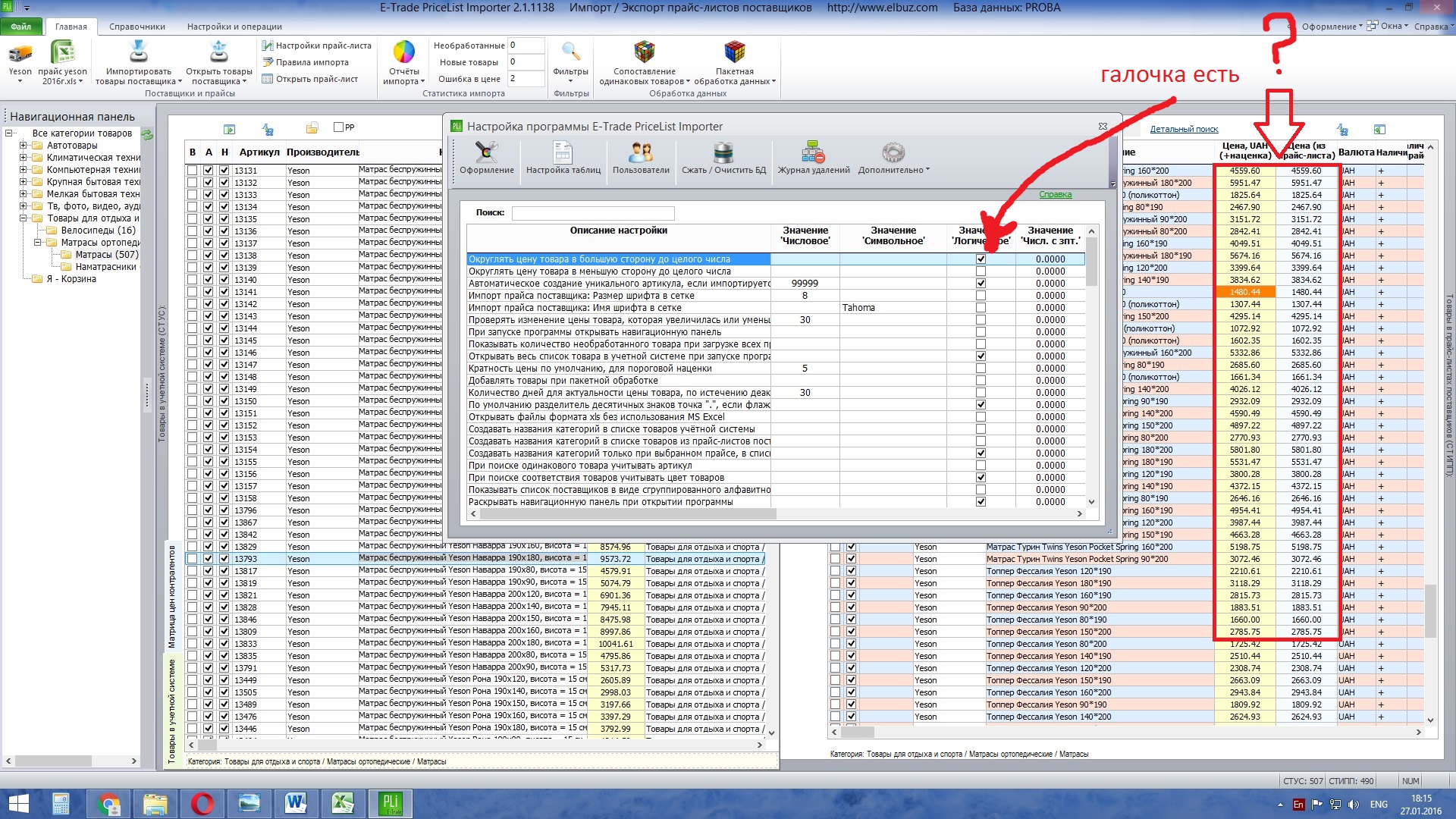Open the Справка link in settings dialog
Image resolution: width=1456 pixels, height=819 pixels.
click(1055, 195)
